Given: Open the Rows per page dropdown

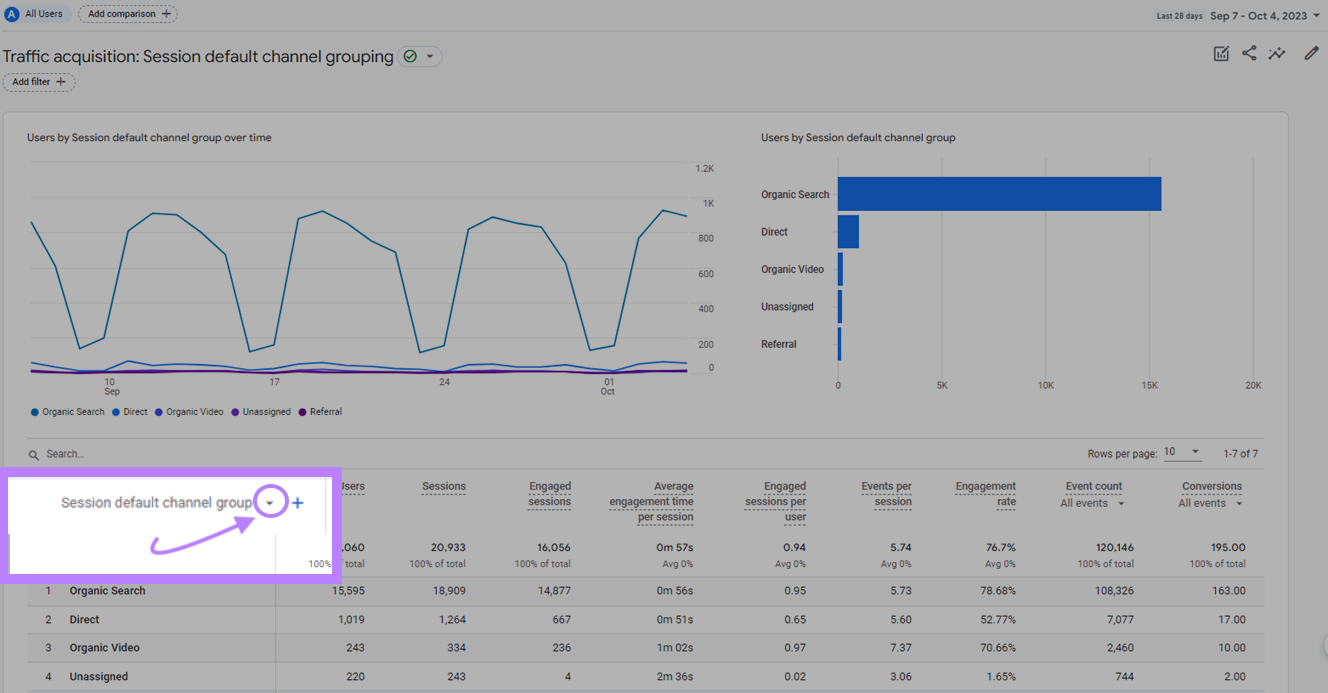Looking at the screenshot, I should pyautogui.click(x=1183, y=453).
